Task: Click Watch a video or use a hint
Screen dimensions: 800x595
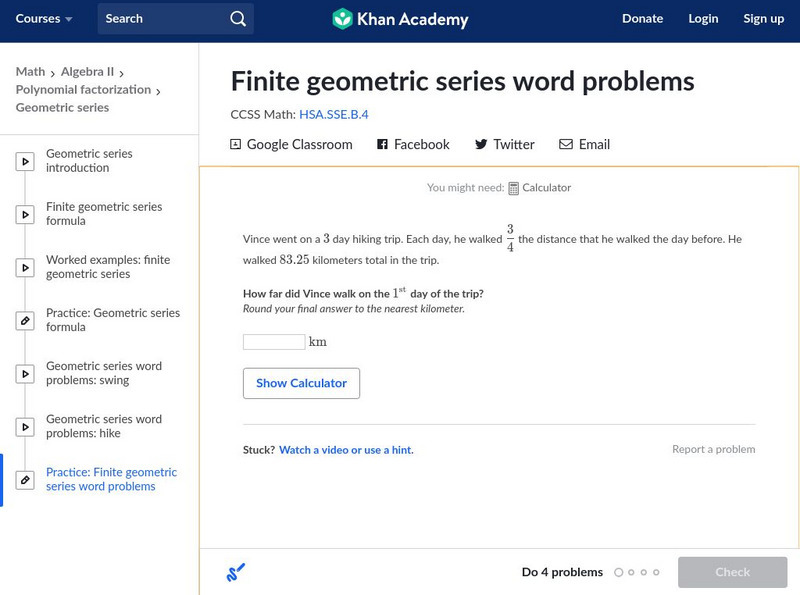Action: [346, 450]
